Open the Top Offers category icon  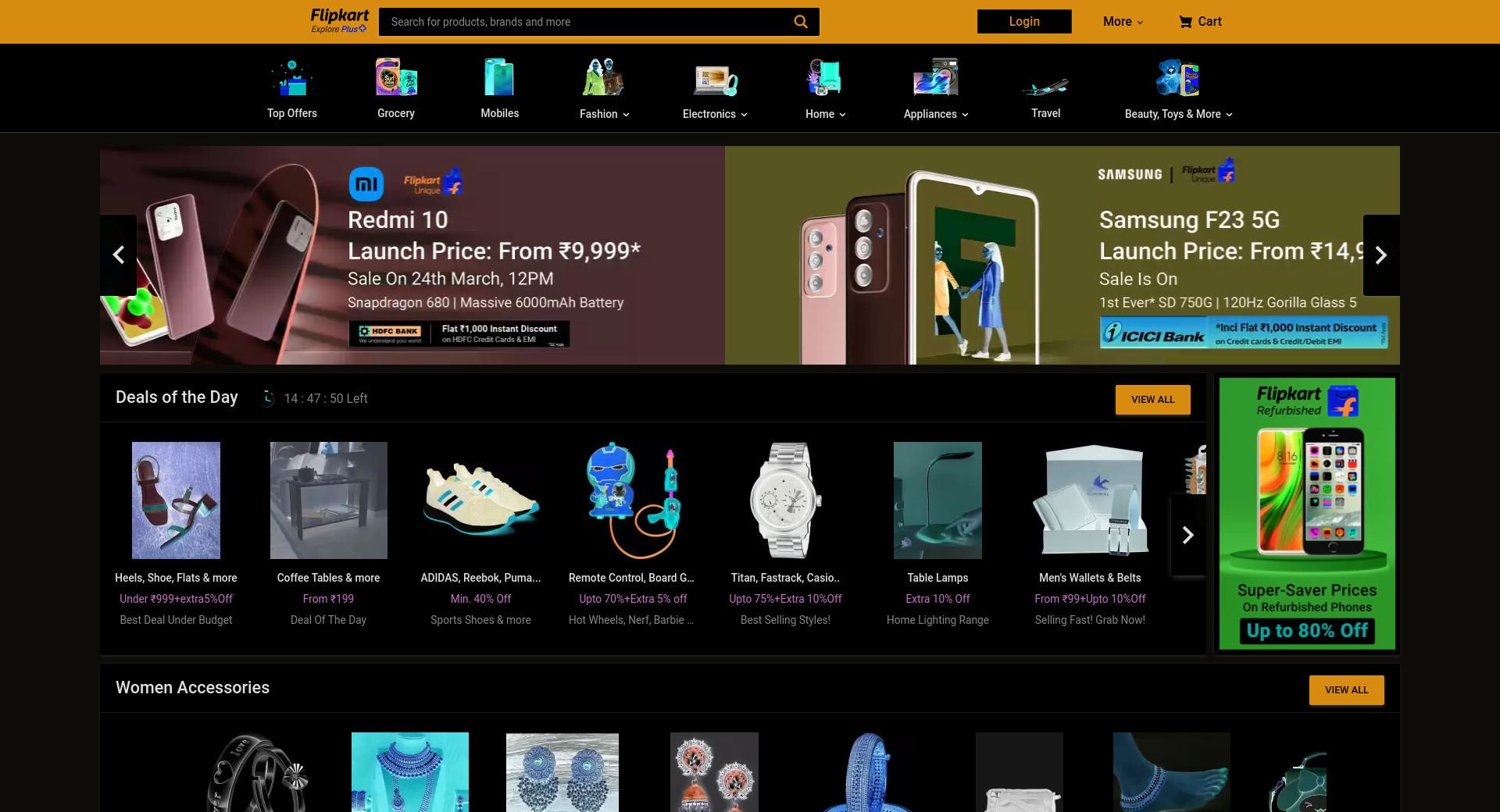292,78
